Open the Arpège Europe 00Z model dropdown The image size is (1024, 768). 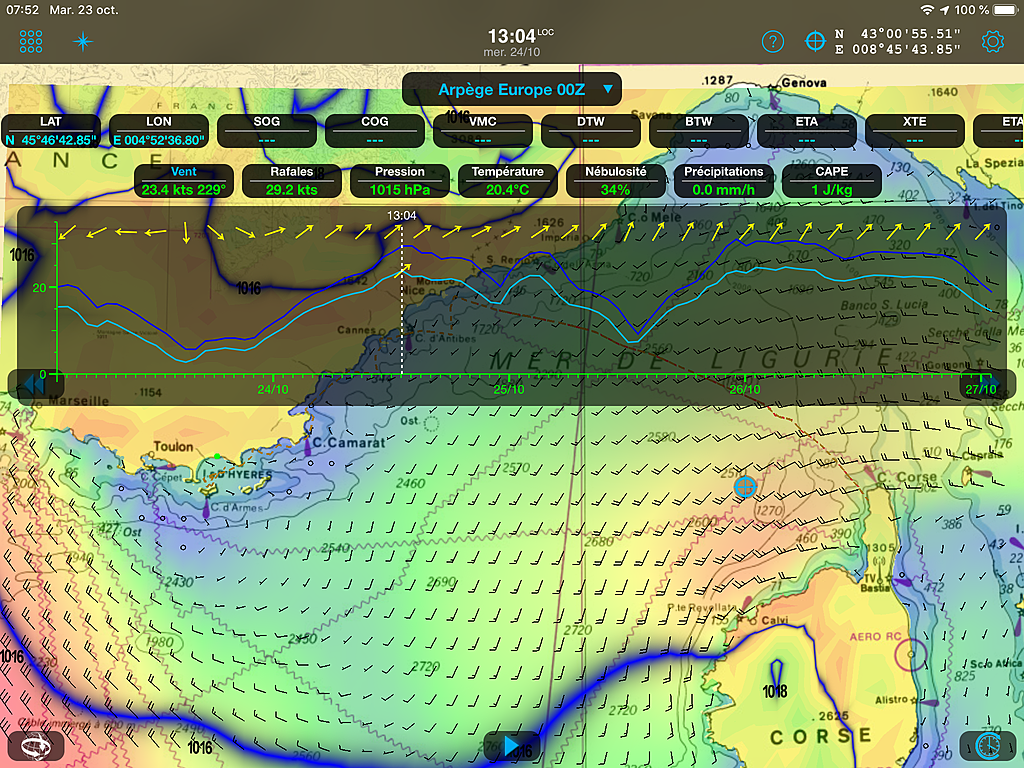tap(512, 89)
